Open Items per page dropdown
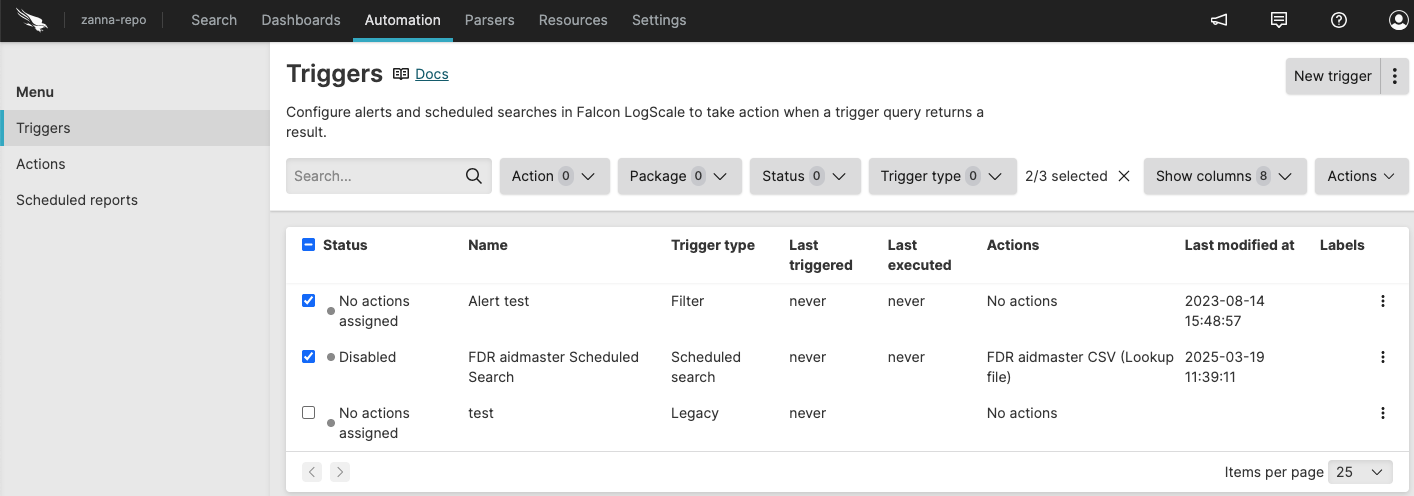 pyautogui.click(x=1360, y=472)
